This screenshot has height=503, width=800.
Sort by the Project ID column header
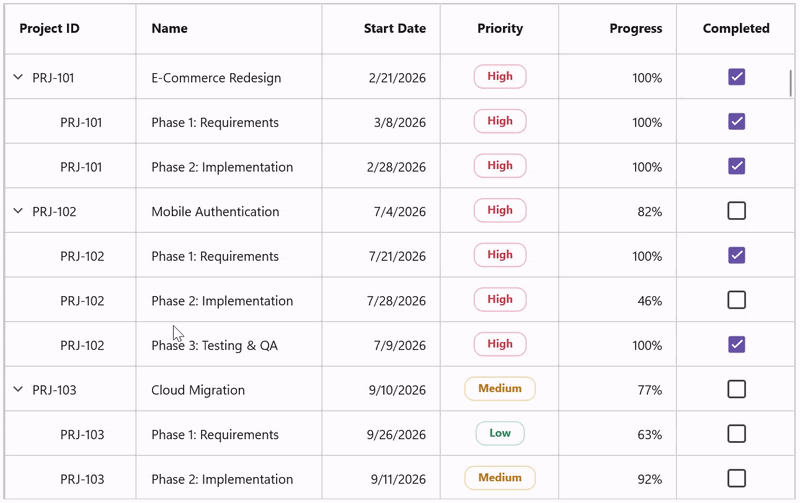click(x=49, y=29)
